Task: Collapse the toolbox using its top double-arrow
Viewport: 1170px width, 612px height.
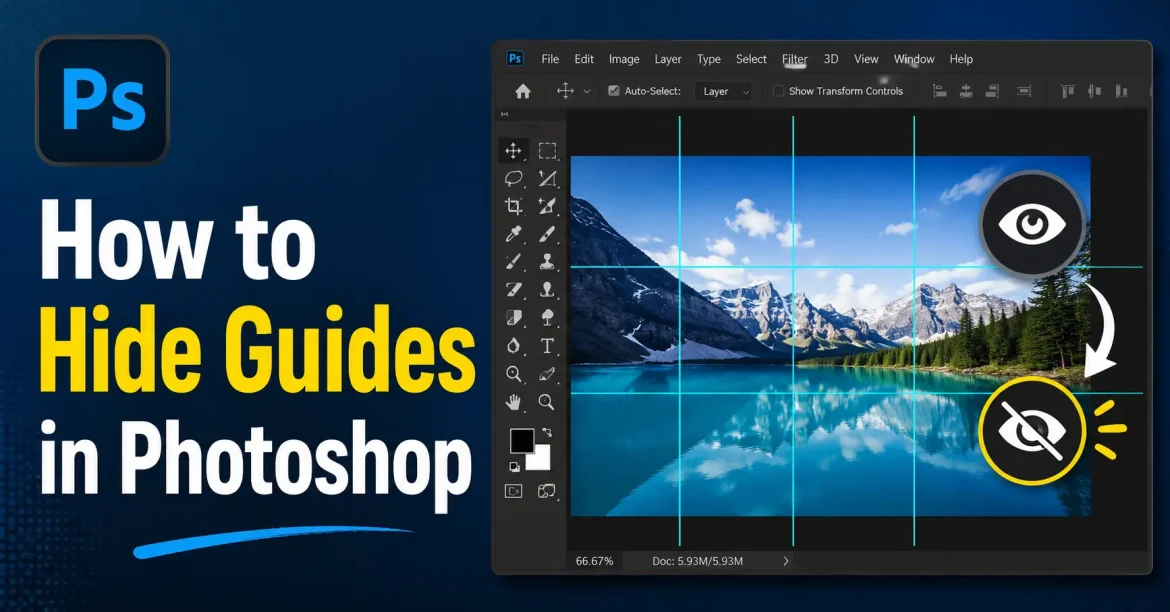Action: (x=504, y=114)
